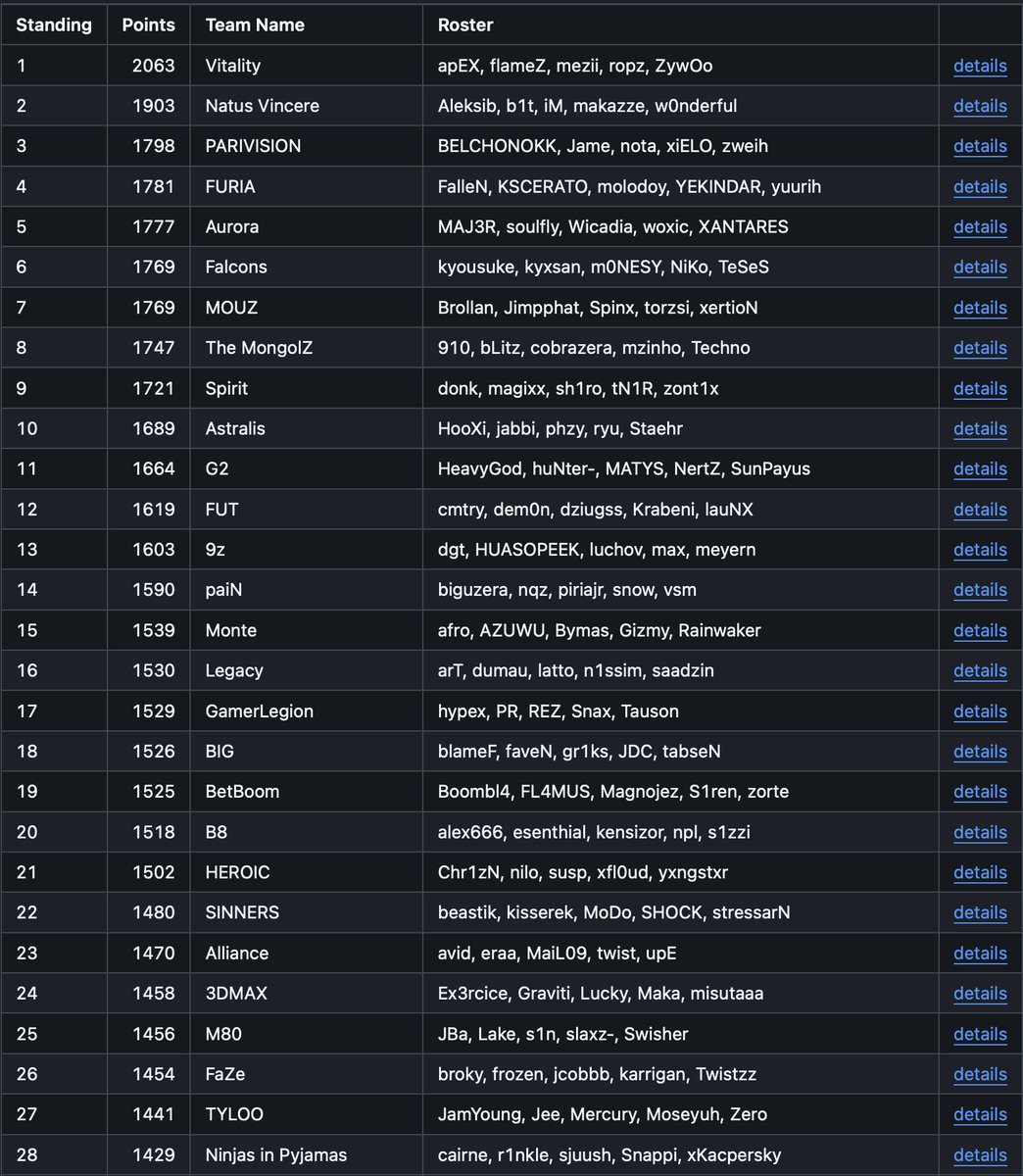The width and height of the screenshot is (1023, 1176).
Task: Open the details link for Vitality
Action: click(x=980, y=66)
